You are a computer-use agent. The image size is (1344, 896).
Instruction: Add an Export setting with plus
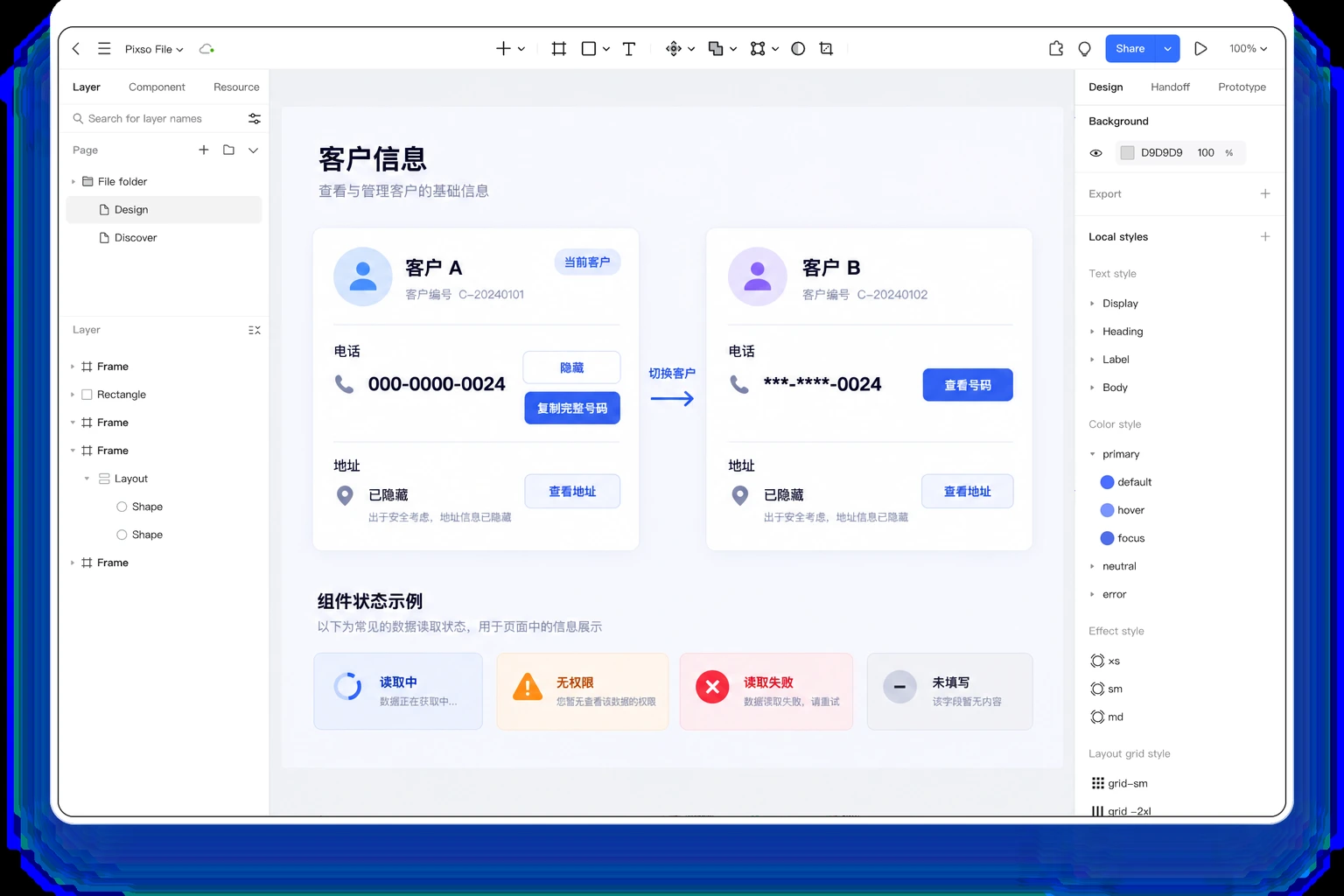[x=1265, y=193]
